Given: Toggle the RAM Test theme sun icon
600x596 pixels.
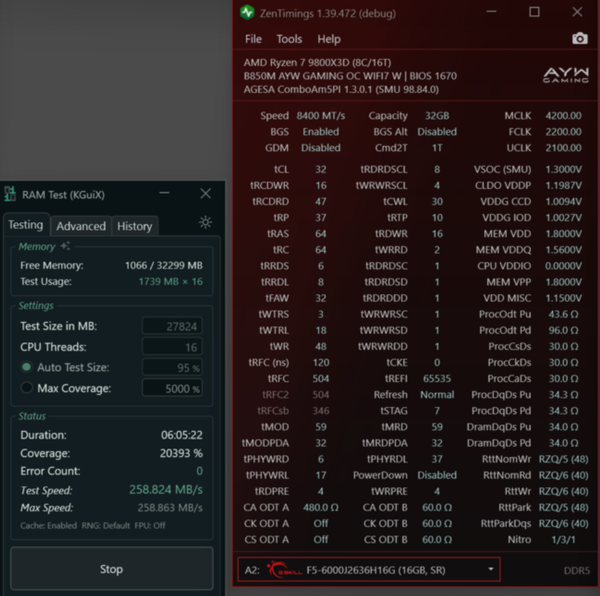Looking at the screenshot, I should tap(205, 222).
